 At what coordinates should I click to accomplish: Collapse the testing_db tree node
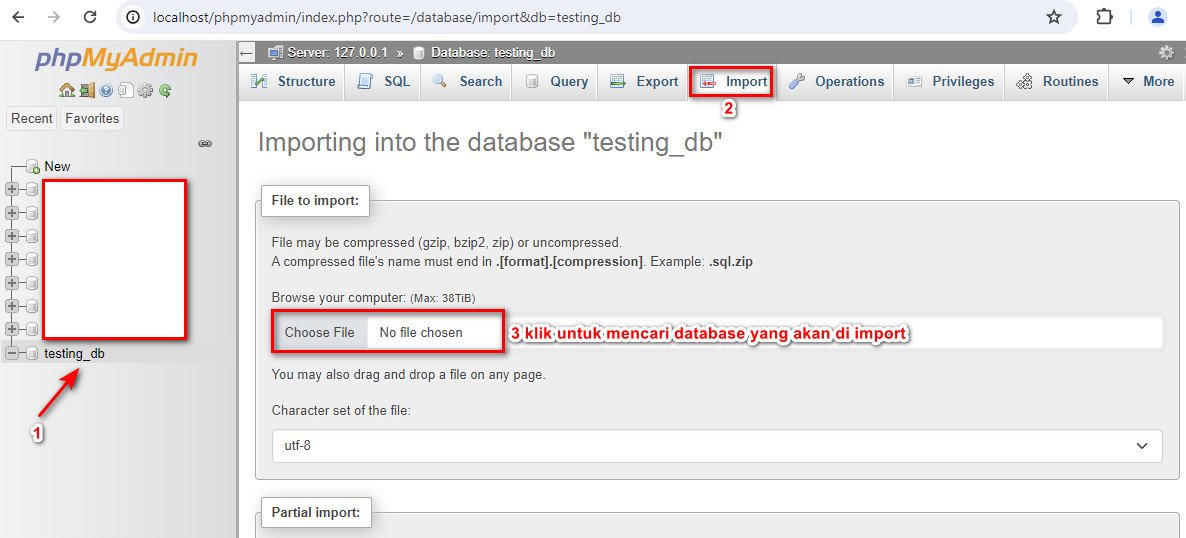12,353
